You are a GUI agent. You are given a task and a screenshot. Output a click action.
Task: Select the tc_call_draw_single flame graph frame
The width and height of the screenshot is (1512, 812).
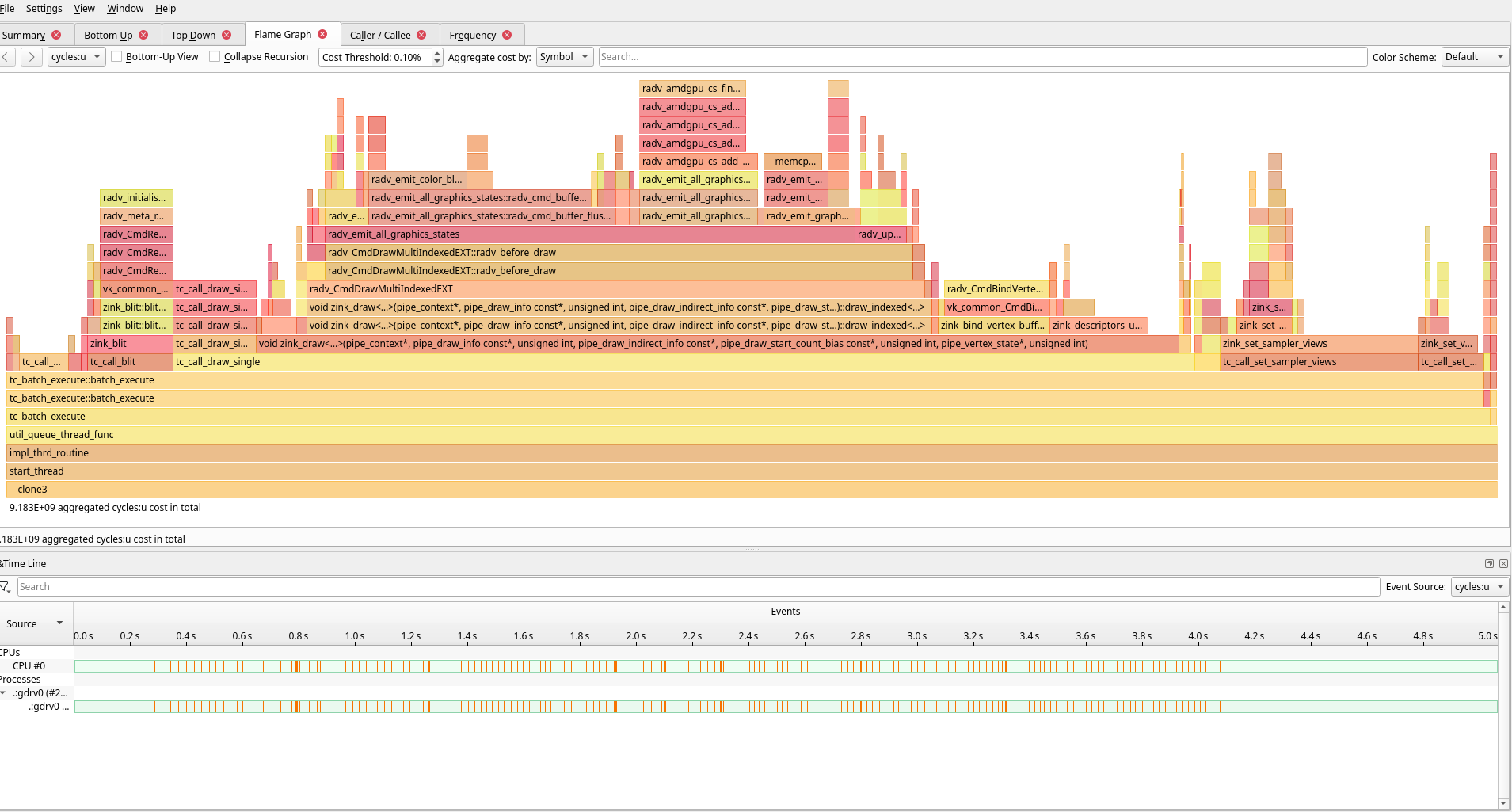684,362
